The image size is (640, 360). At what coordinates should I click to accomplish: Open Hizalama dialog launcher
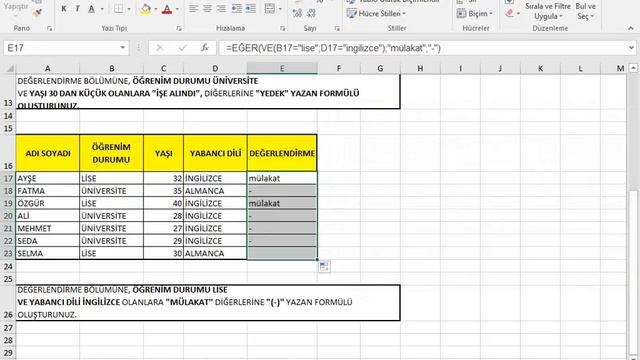pos(282,28)
